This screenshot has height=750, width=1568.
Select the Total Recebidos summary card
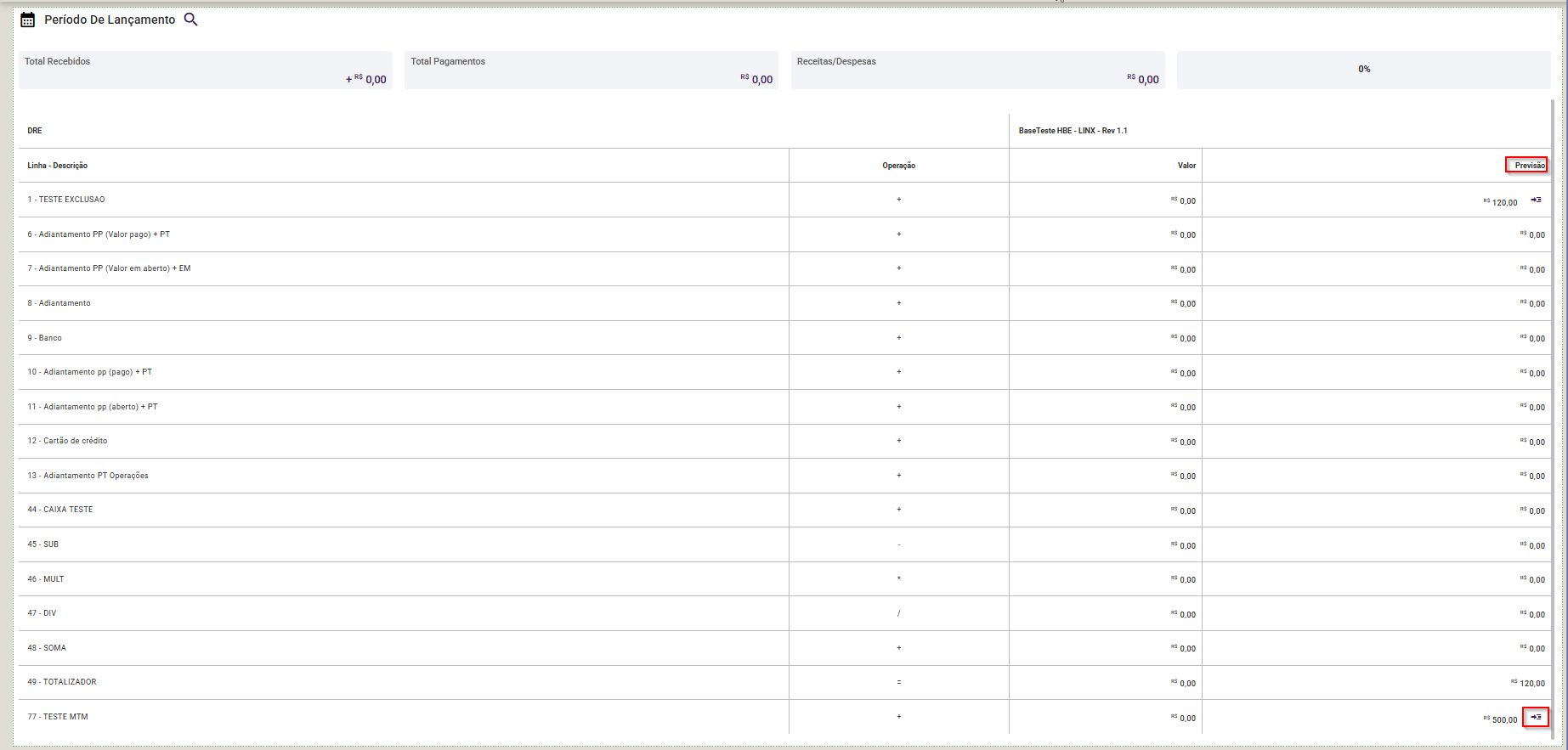206,70
